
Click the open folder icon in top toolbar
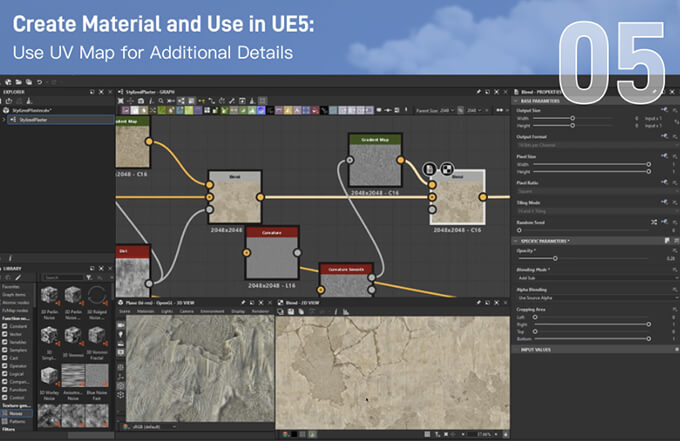(19, 82)
